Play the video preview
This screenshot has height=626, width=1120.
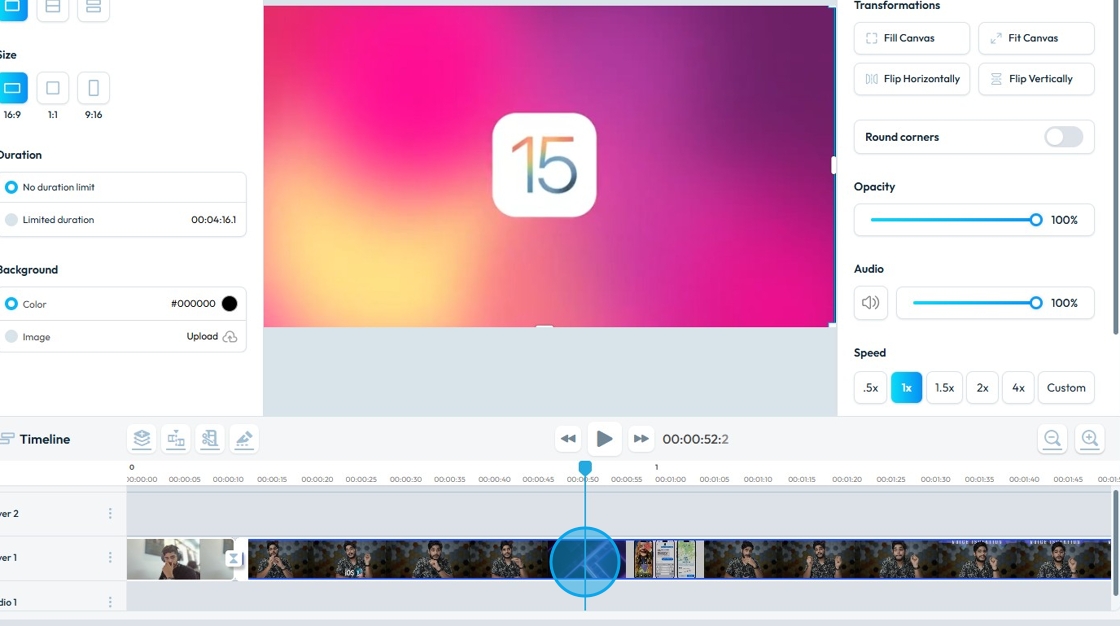[x=604, y=439]
